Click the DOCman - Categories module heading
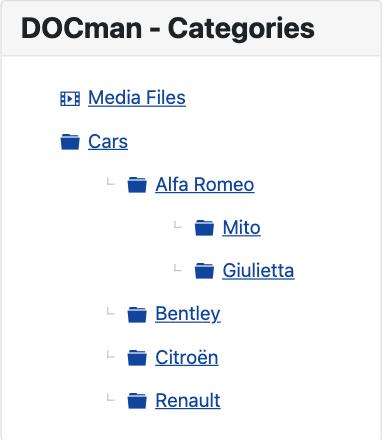Screen dimensions: 382x440 [x=168, y=29]
